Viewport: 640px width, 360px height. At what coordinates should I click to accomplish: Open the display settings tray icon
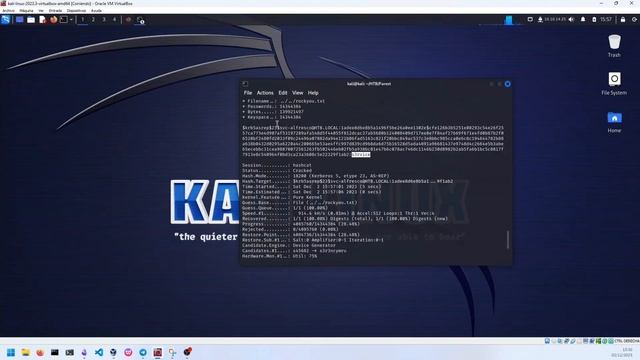click(x=530, y=20)
